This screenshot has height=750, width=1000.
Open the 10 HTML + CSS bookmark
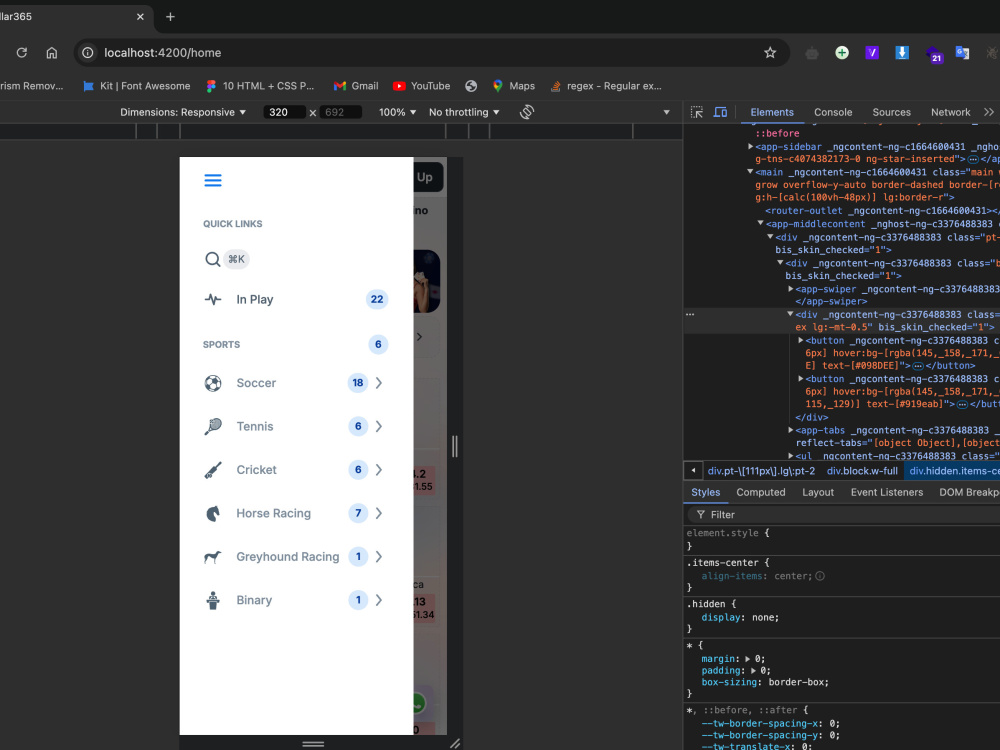[260, 86]
